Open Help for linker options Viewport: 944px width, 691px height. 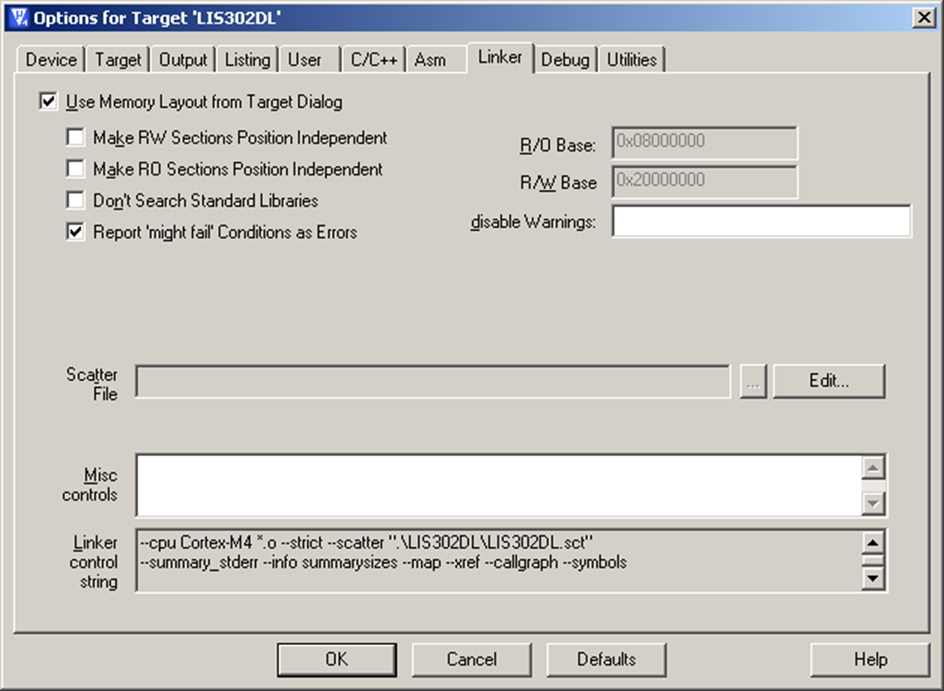click(x=870, y=660)
